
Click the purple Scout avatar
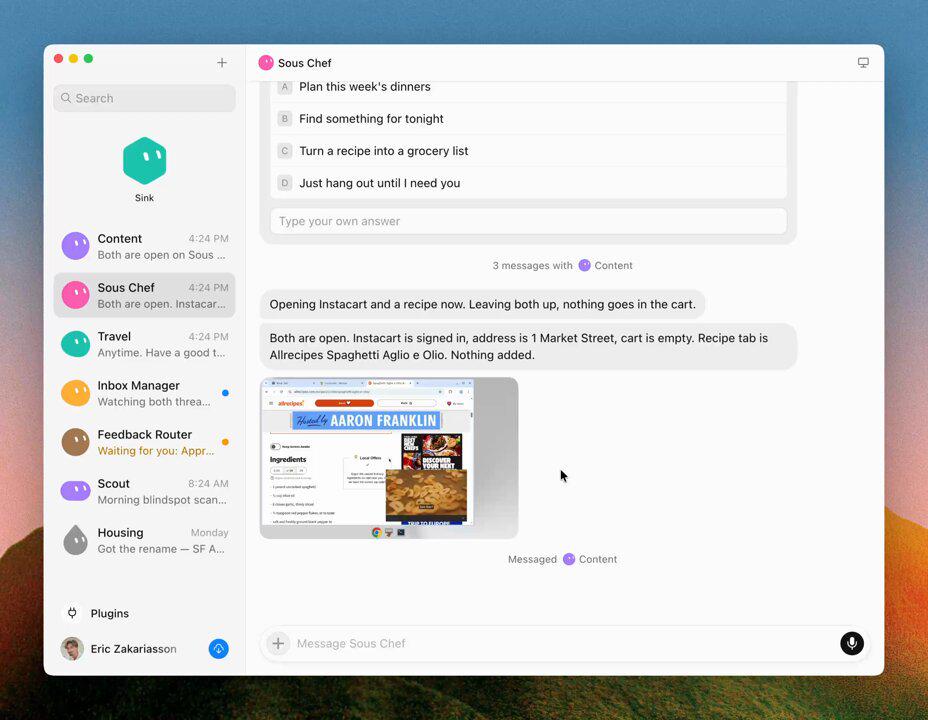tap(76, 491)
